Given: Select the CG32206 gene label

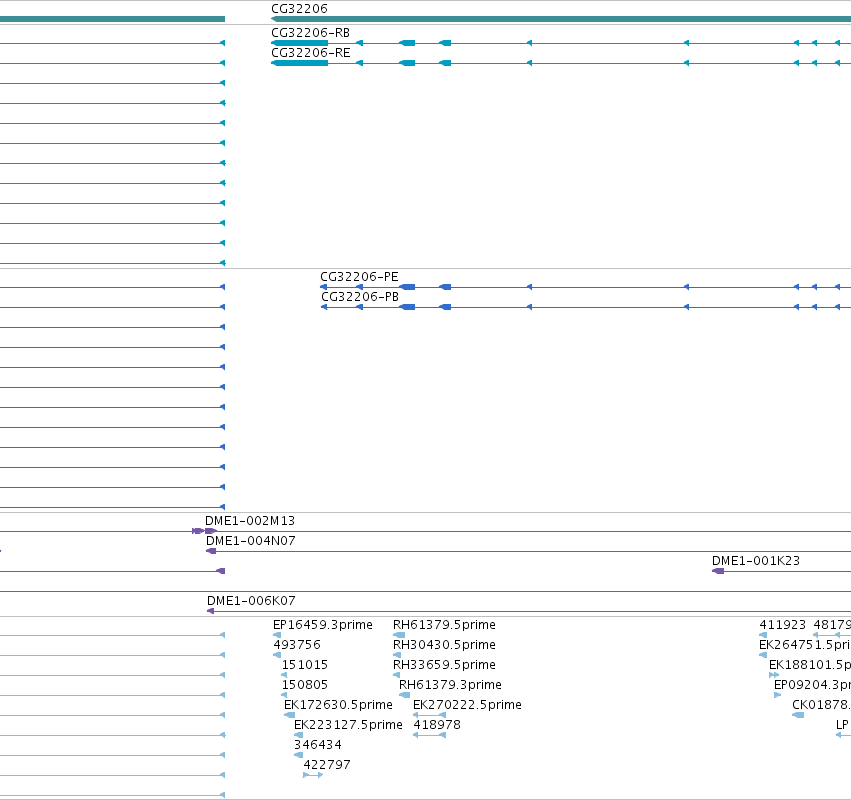Looking at the screenshot, I should (x=299, y=9).
